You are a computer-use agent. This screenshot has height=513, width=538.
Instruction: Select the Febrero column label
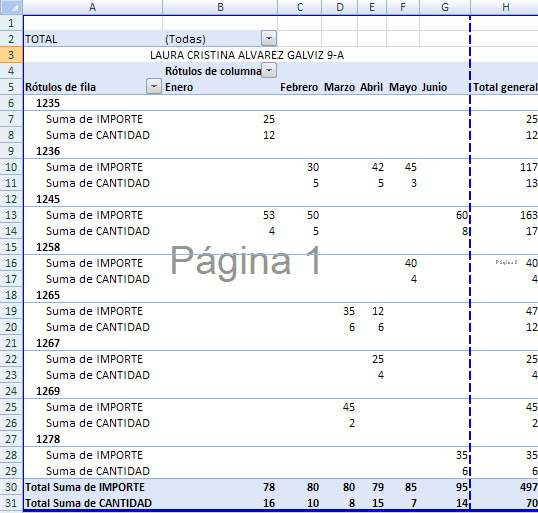(299, 87)
